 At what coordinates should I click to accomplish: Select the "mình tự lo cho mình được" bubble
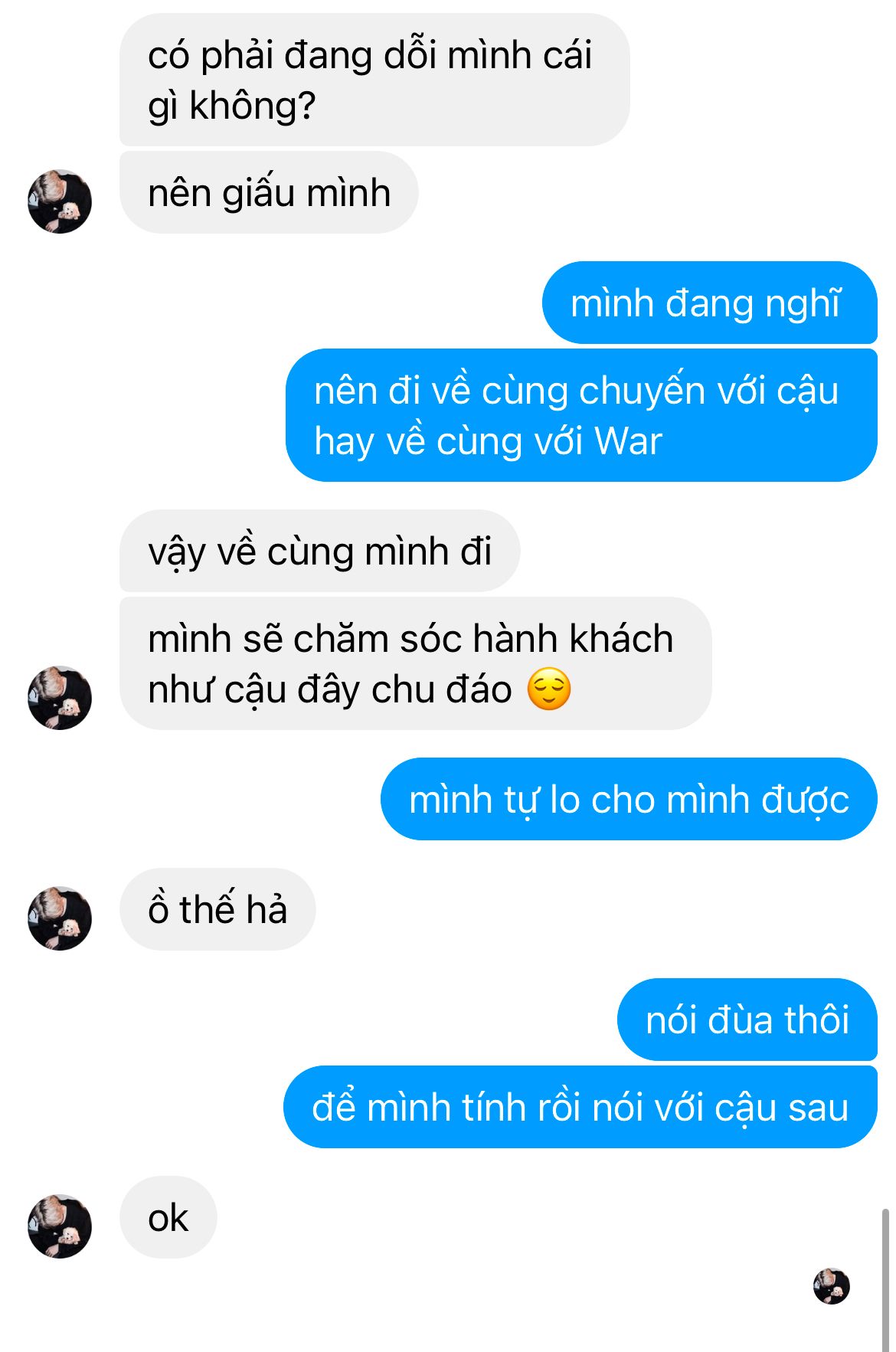(629, 799)
